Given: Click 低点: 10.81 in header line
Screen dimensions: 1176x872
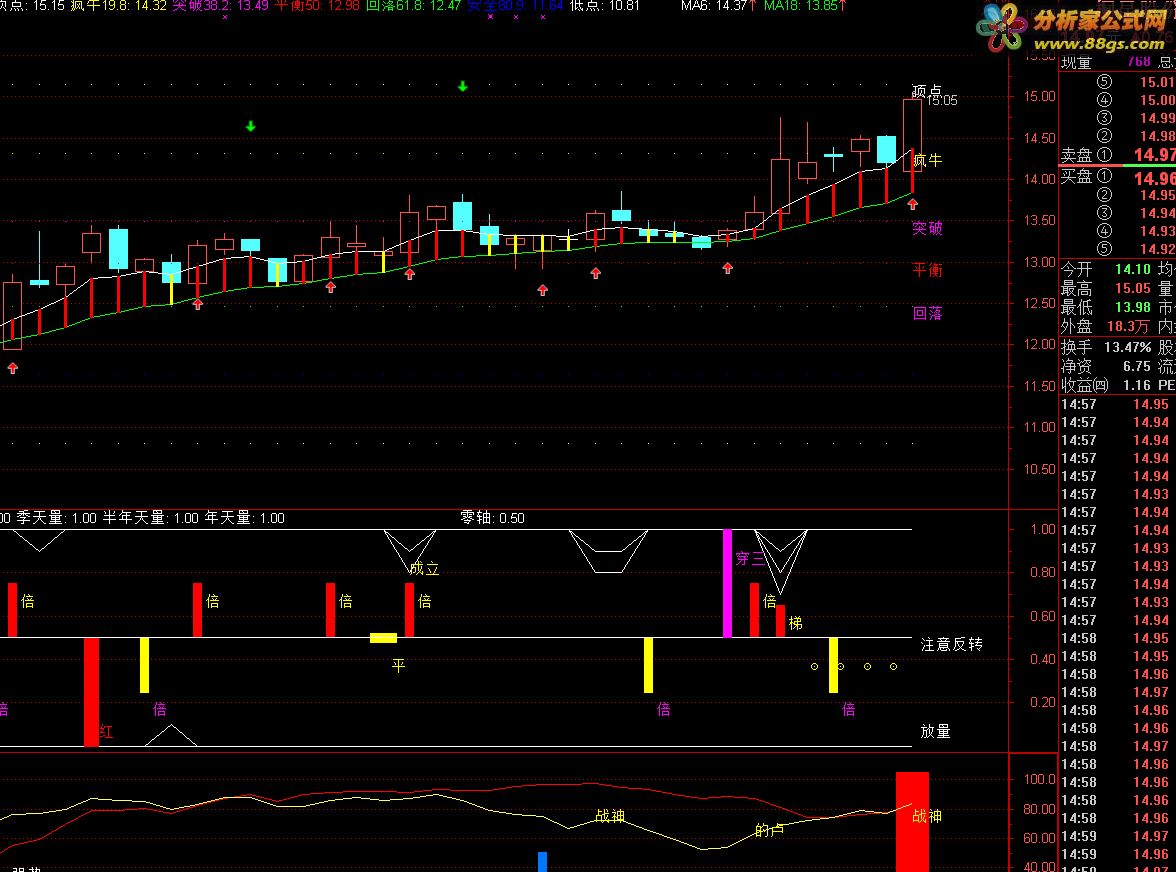Looking at the screenshot, I should 604,6.
